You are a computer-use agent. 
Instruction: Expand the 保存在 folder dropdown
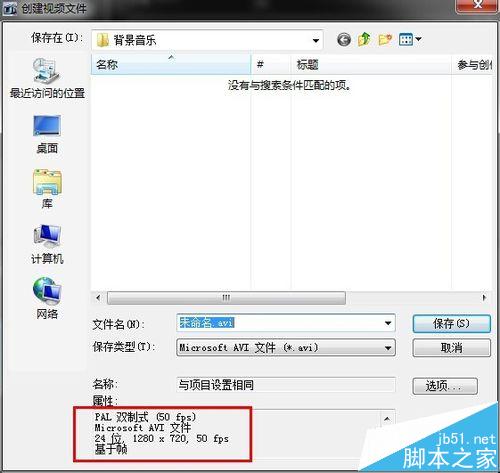315,41
